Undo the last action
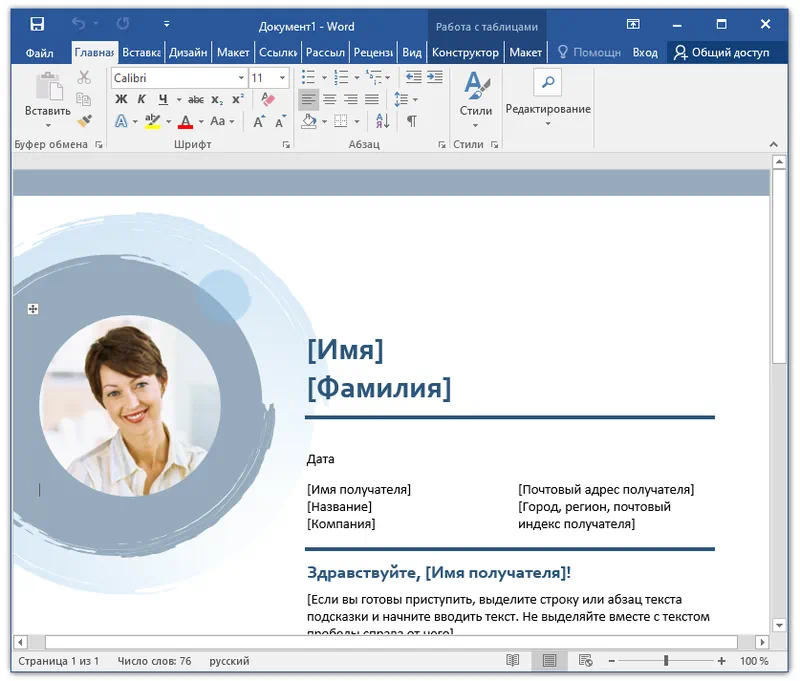The height and width of the screenshot is (681, 800). click(x=79, y=23)
